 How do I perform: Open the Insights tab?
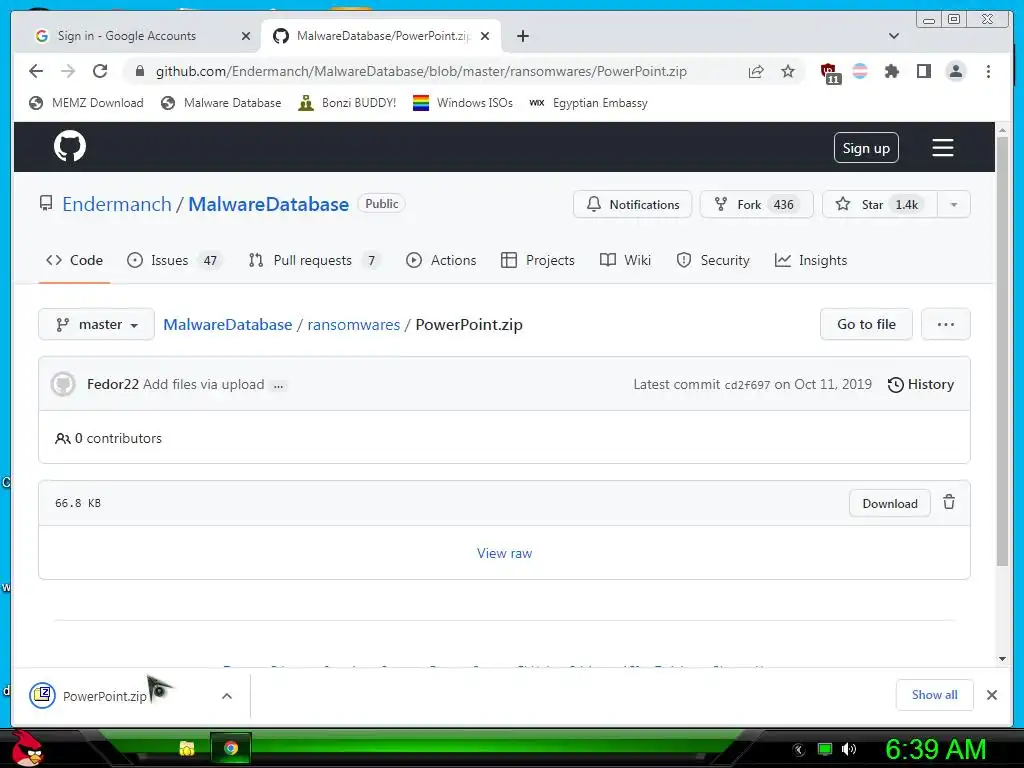tap(810, 261)
